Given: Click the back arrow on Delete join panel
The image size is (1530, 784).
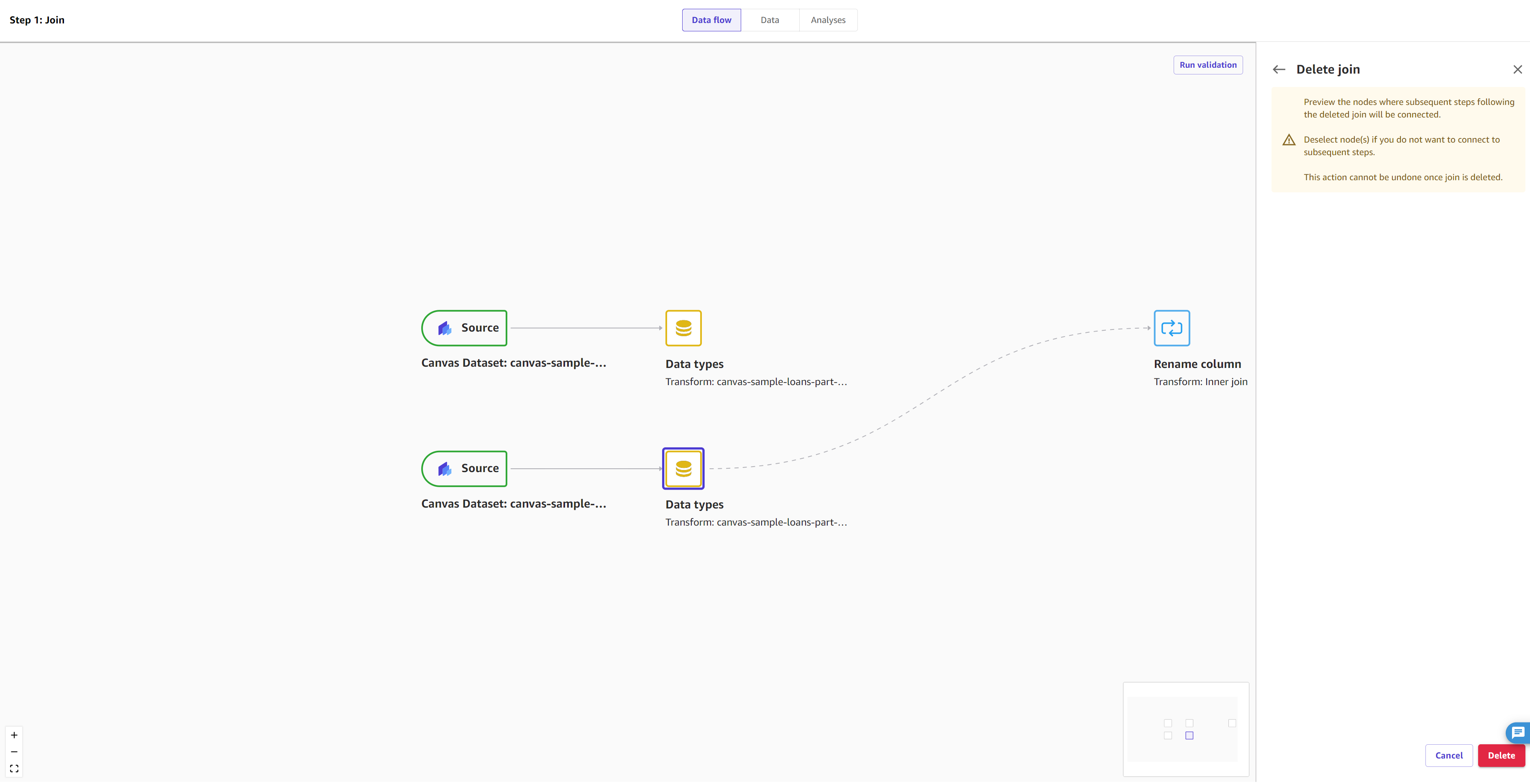Looking at the screenshot, I should coord(1280,69).
